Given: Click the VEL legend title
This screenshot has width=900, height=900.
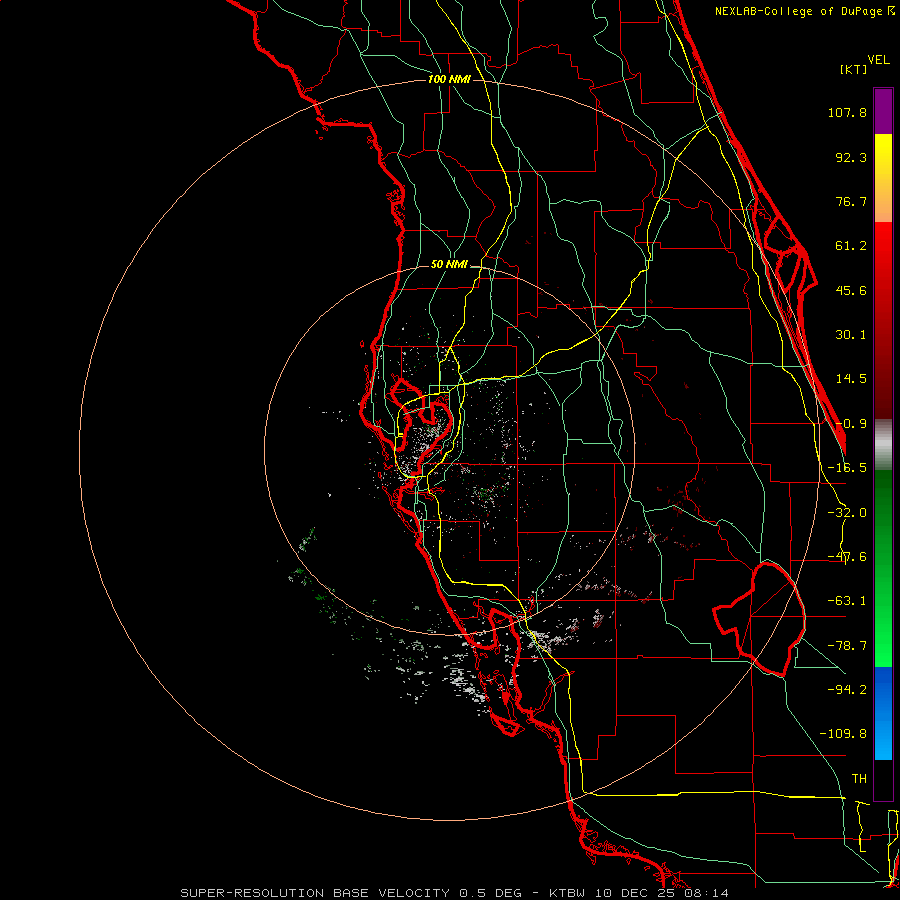Looking at the screenshot, I should pos(879,60).
